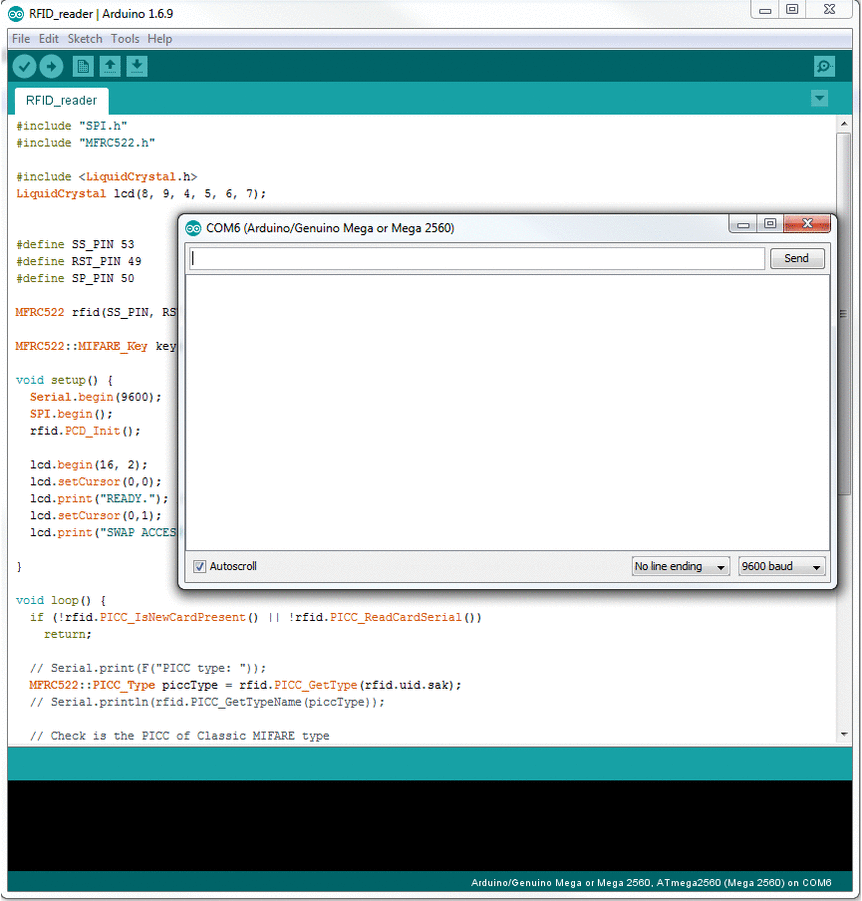The width and height of the screenshot is (862, 901).
Task: Click the 'MFRC522::PICC_Type piccType' line
Action: tap(245, 686)
